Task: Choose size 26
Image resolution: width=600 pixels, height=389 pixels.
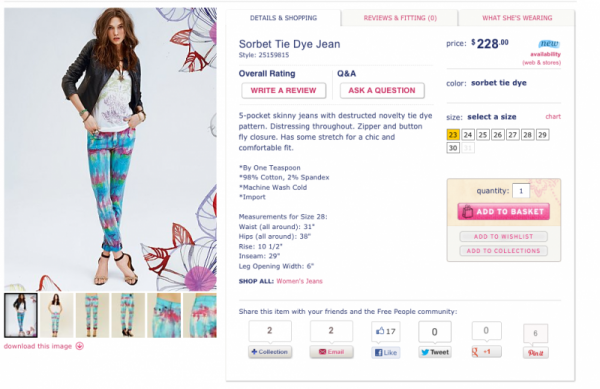Action: 497,135
